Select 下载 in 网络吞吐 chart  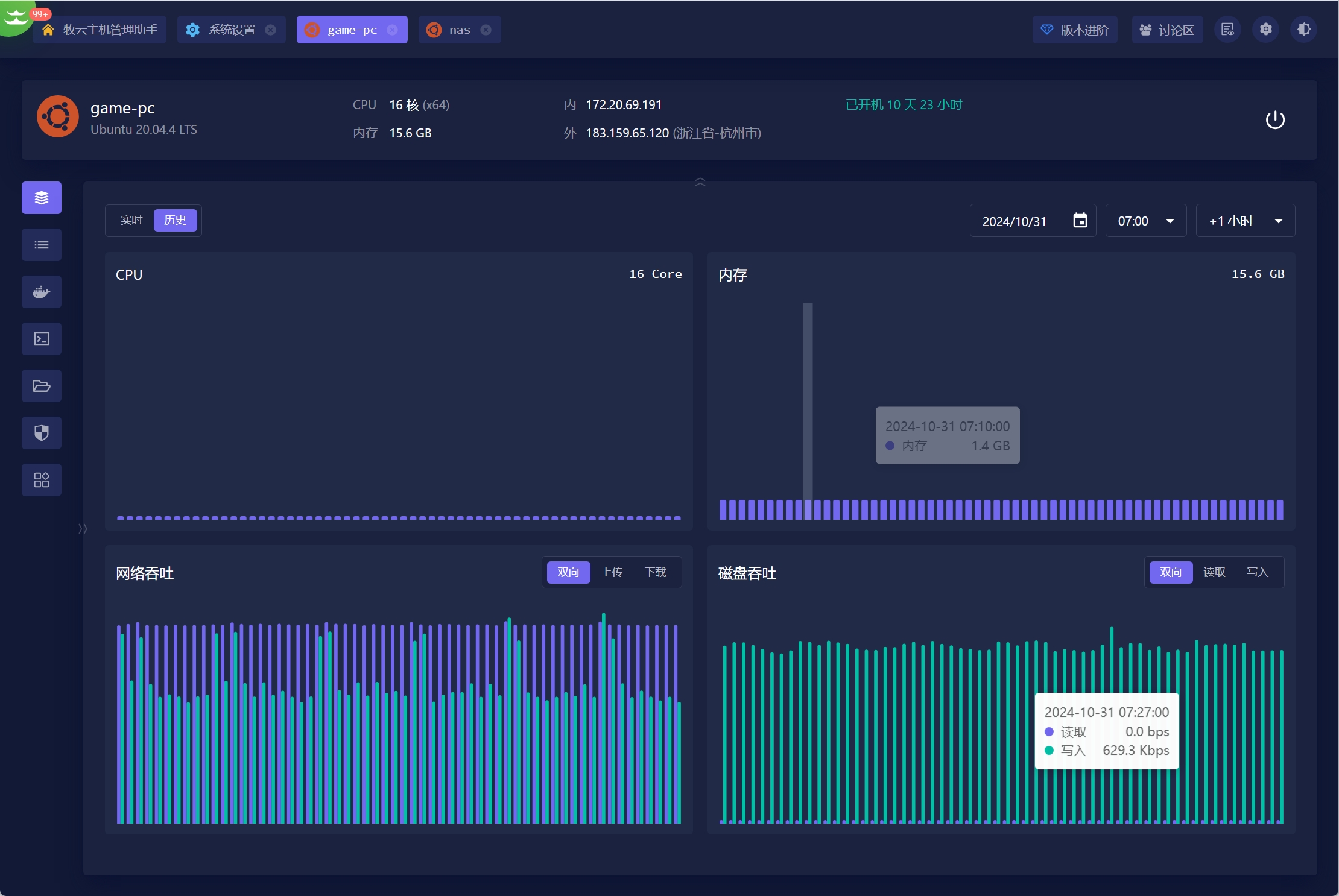(655, 572)
